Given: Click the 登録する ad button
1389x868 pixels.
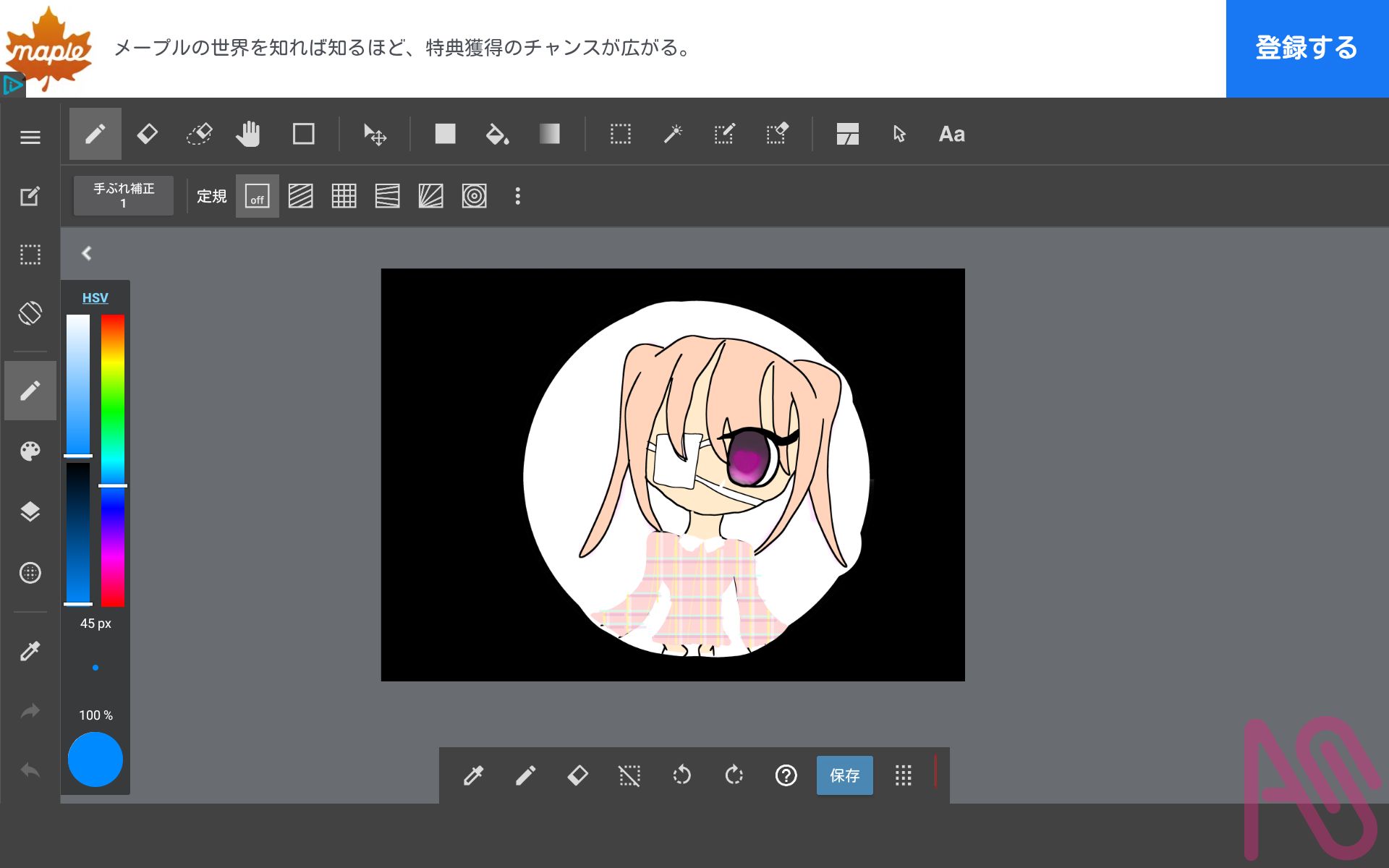Looking at the screenshot, I should (x=1307, y=48).
